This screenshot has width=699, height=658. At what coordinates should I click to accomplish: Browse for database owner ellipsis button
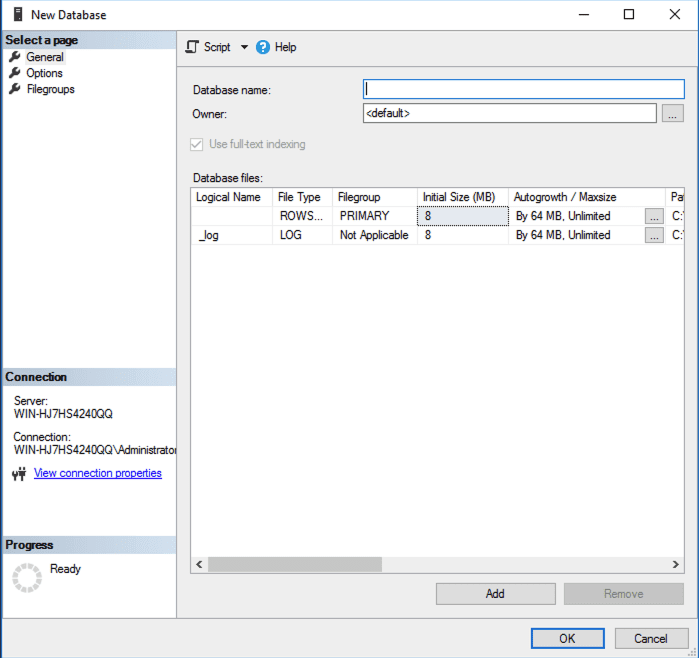(673, 113)
